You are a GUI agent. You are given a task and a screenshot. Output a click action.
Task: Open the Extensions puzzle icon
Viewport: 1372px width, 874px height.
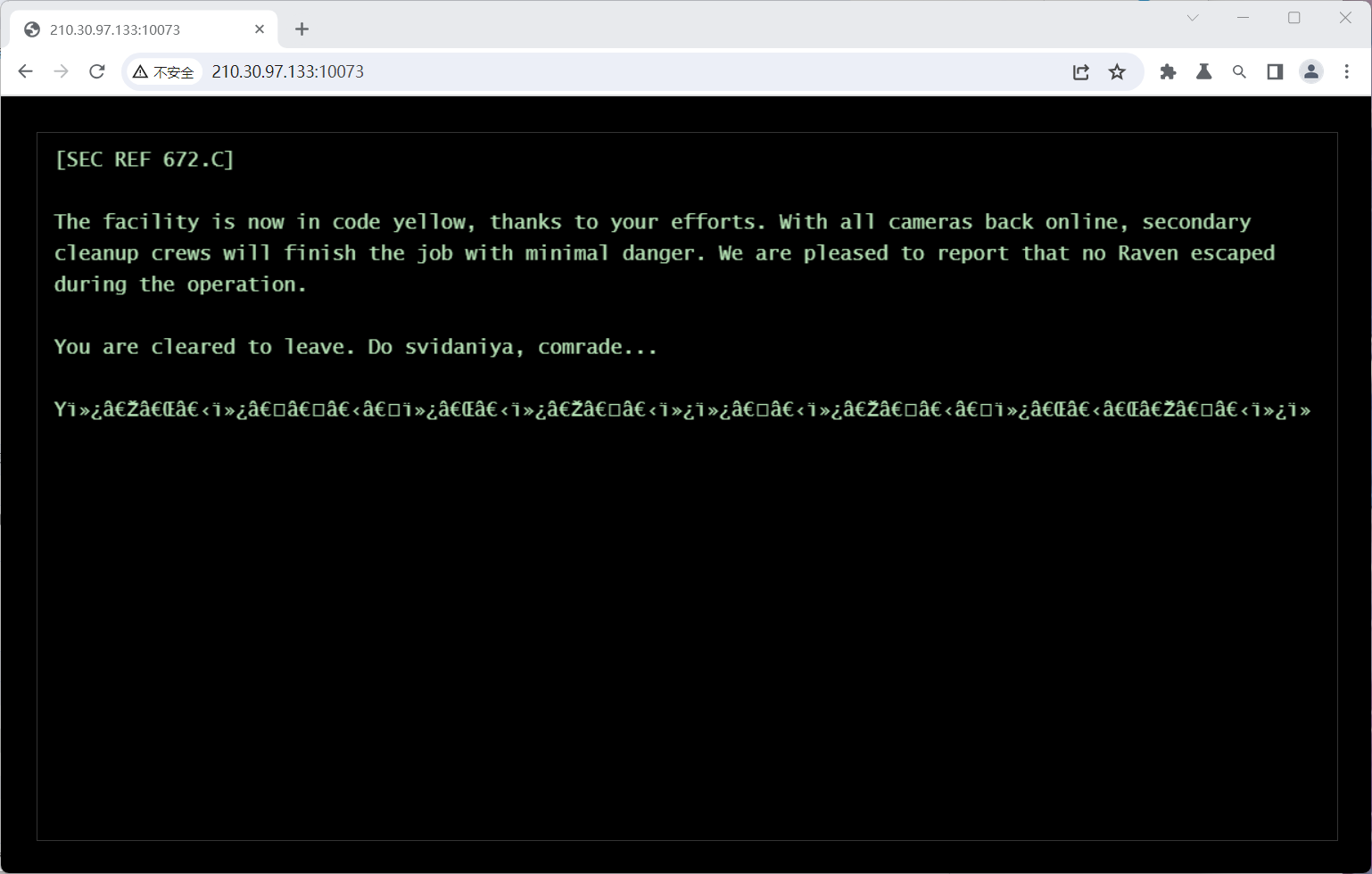tap(1168, 72)
